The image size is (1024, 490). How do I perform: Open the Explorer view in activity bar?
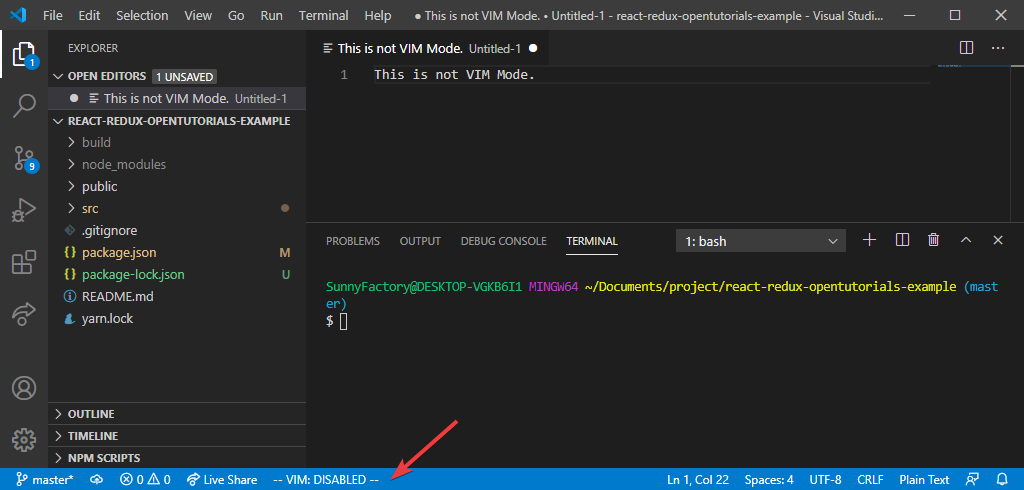(x=24, y=56)
